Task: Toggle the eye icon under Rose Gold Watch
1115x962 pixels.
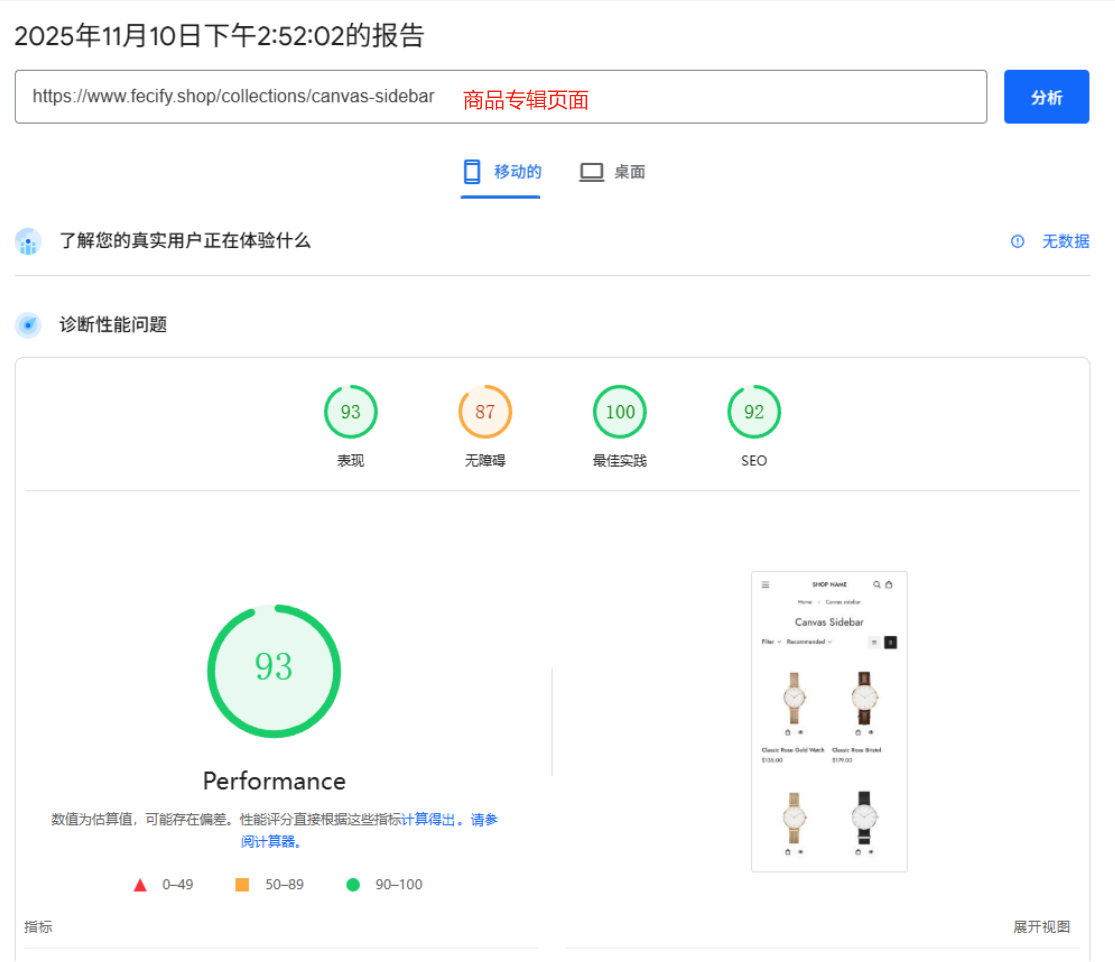Action: pyautogui.click(x=800, y=732)
